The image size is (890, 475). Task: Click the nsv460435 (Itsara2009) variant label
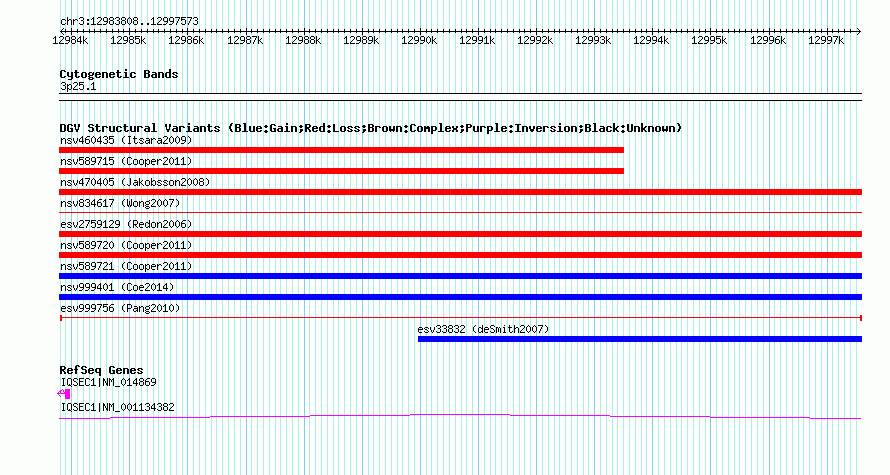pos(126,140)
